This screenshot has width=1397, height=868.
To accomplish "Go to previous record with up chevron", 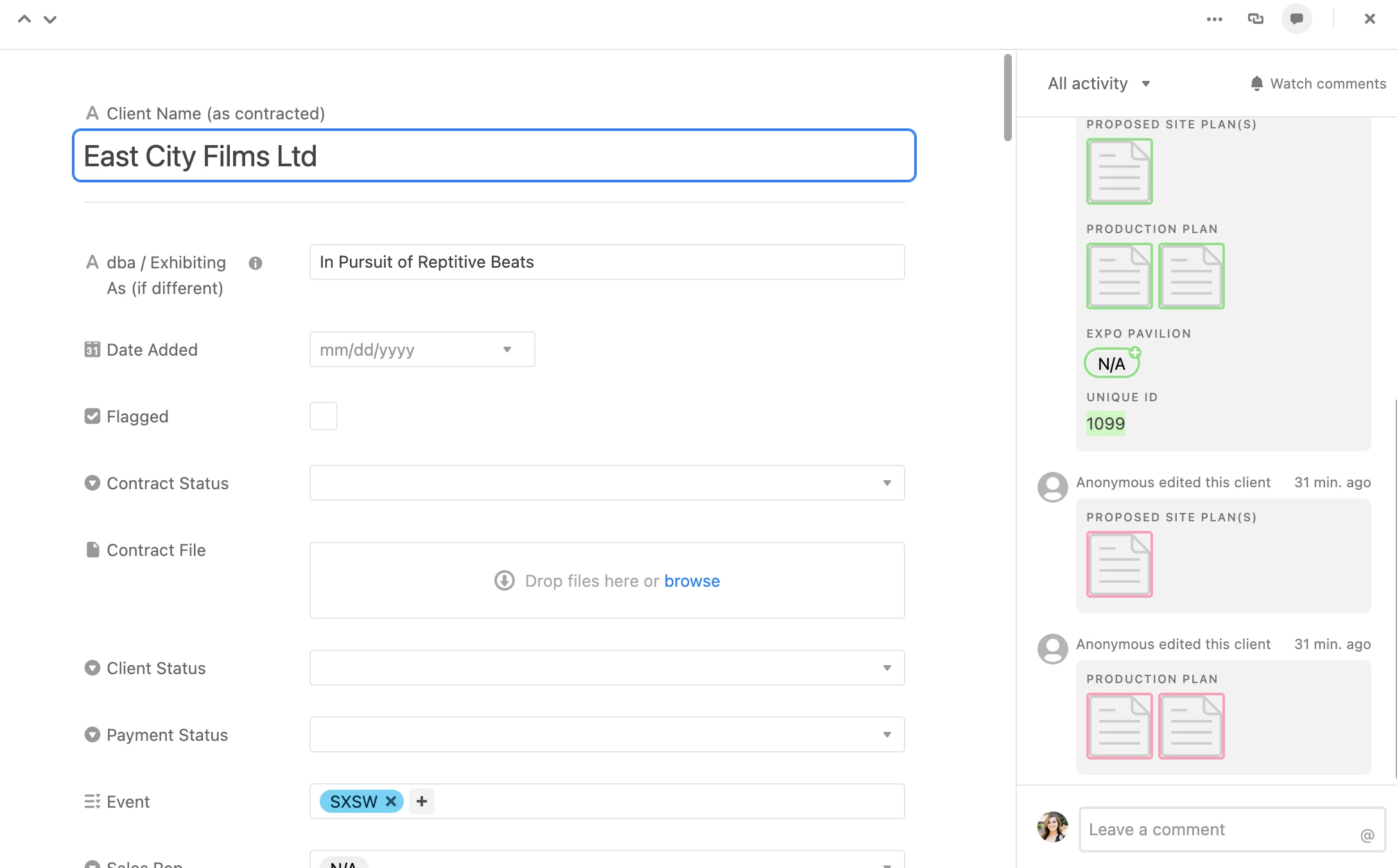I will [x=24, y=19].
